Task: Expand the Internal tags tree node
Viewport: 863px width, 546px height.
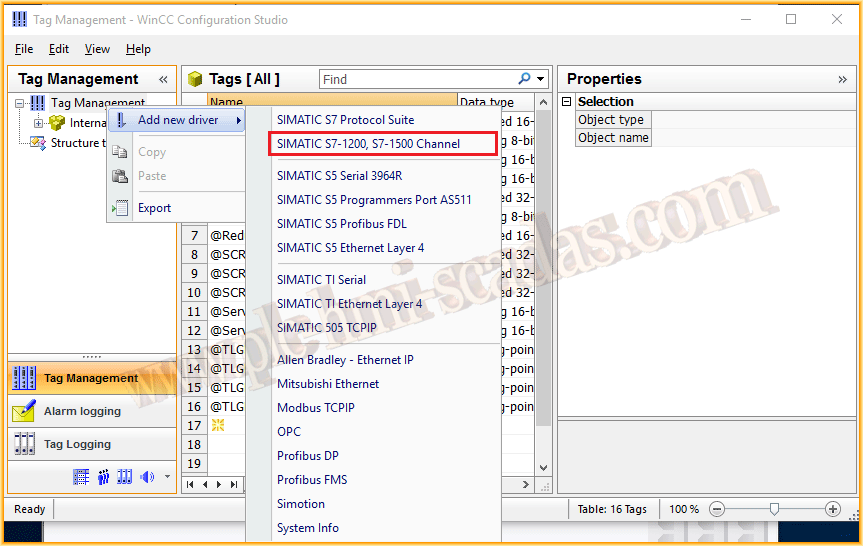Action: pos(39,123)
